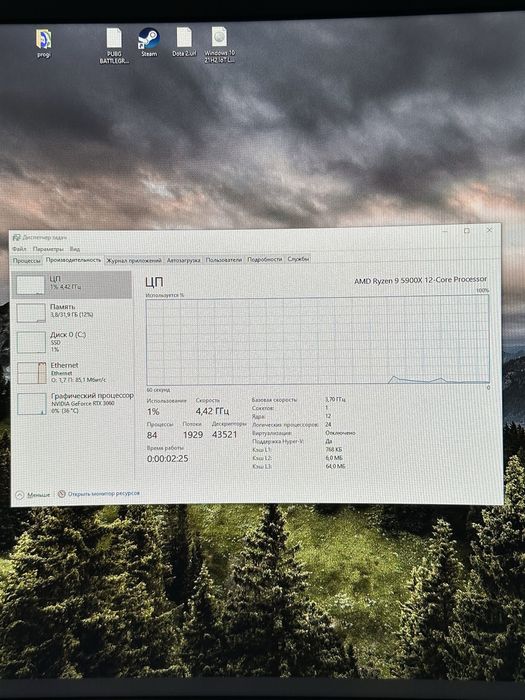Switch to the Автозагрузка tab
The image size is (525, 700).
[x=183, y=260]
